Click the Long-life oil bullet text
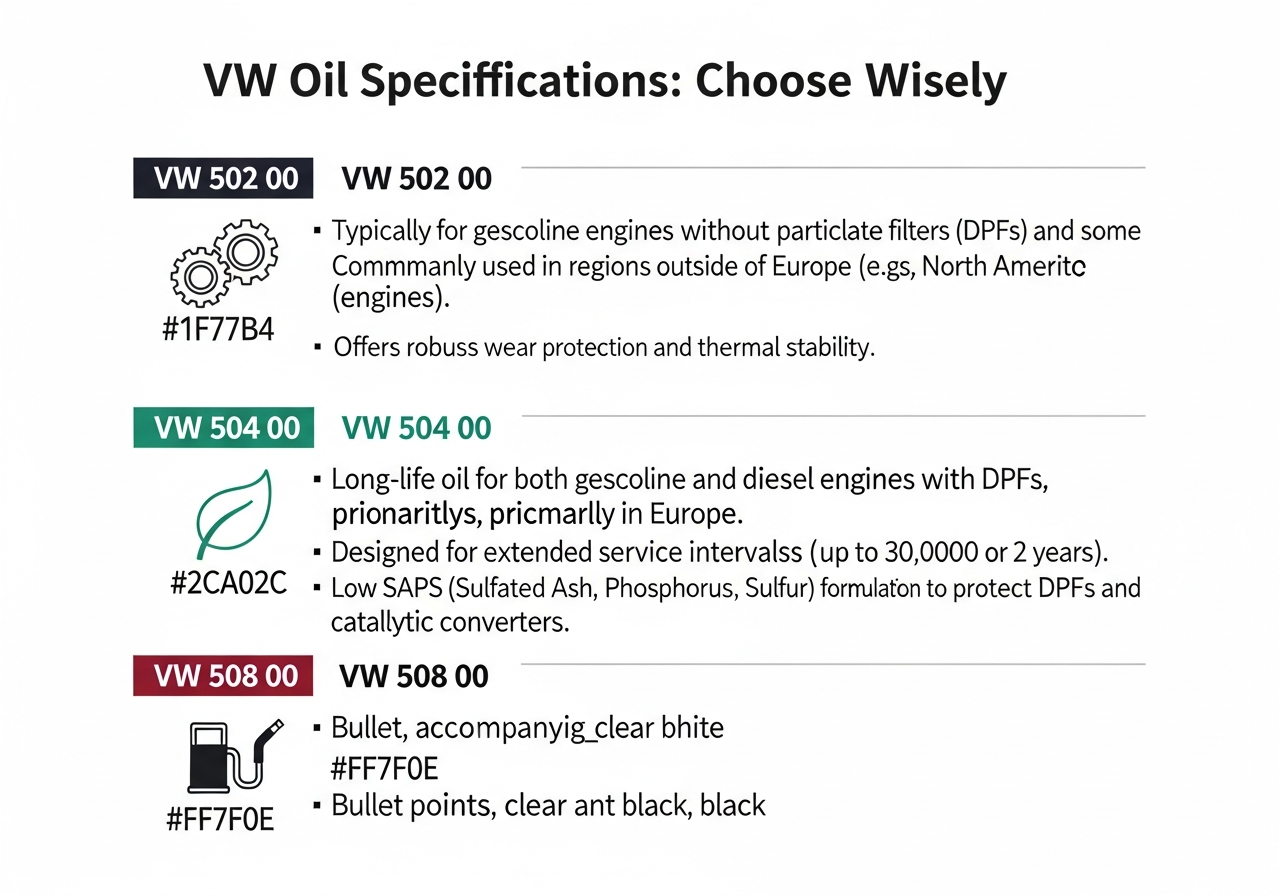 click(x=690, y=497)
